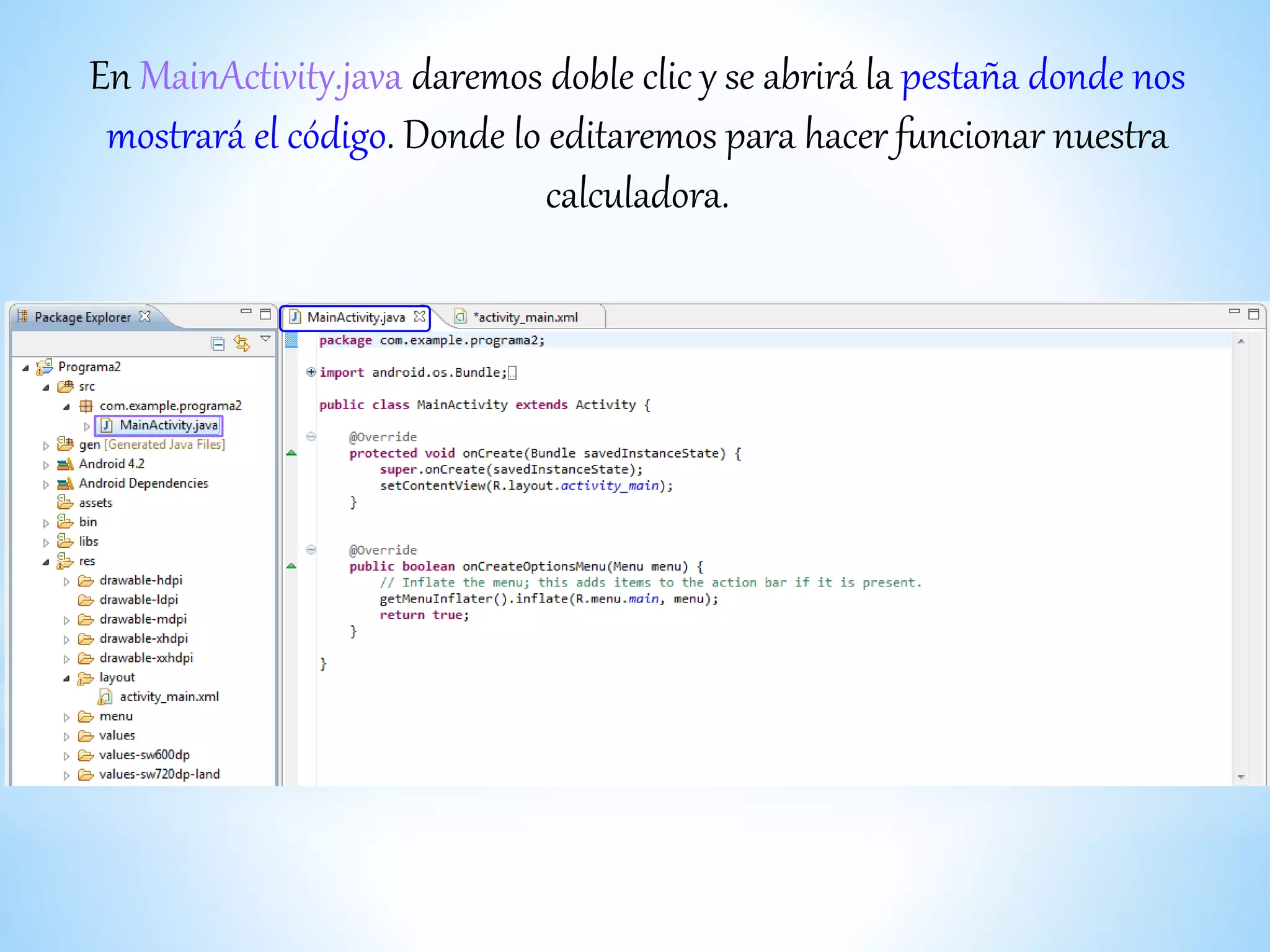Click the override marker beside onCreate

(291, 453)
